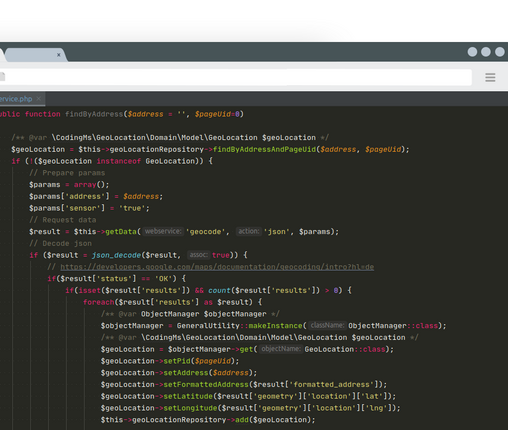508x430 pixels.
Task: Click the 'action:' parameter hint
Action: (x=249, y=231)
